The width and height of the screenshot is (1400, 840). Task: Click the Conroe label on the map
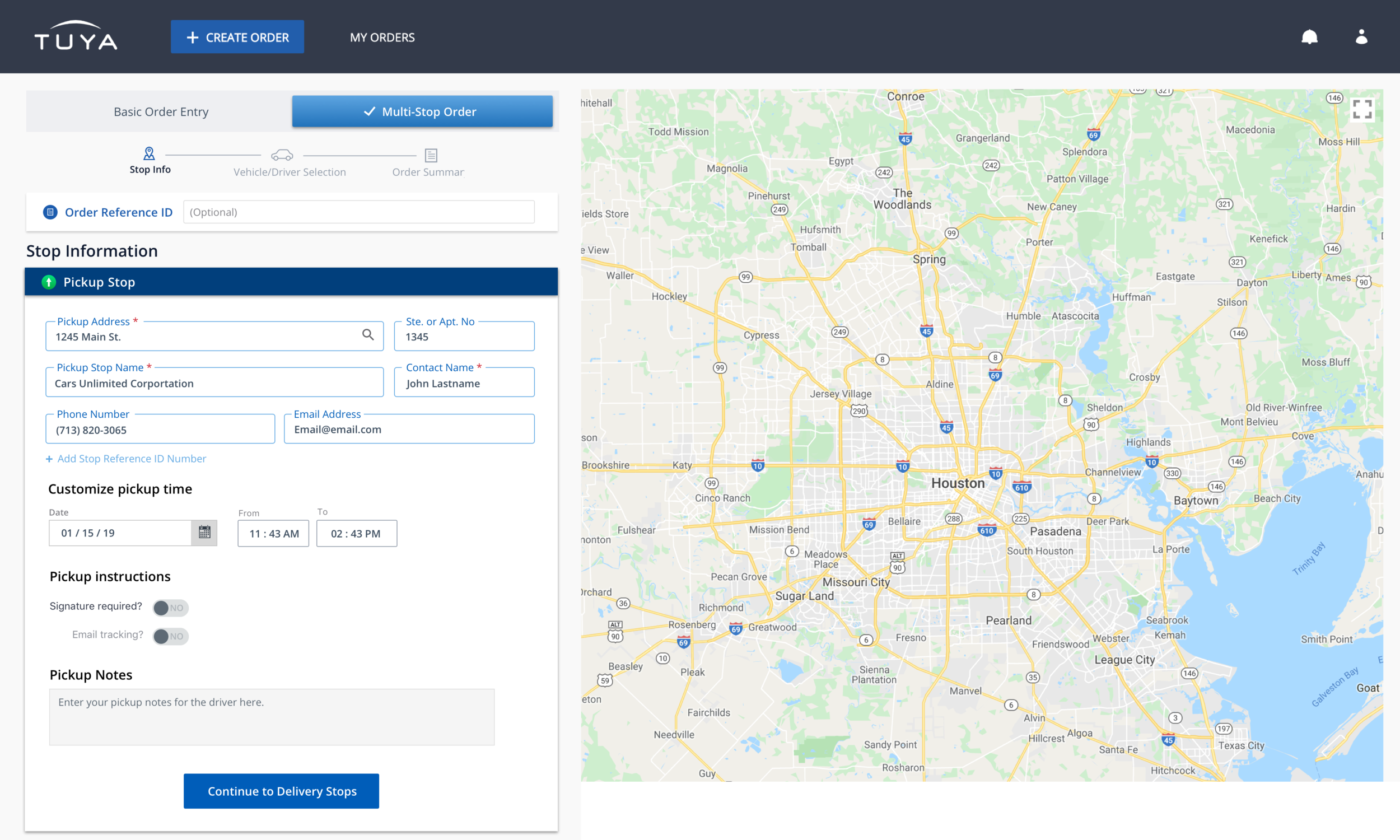[906, 96]
